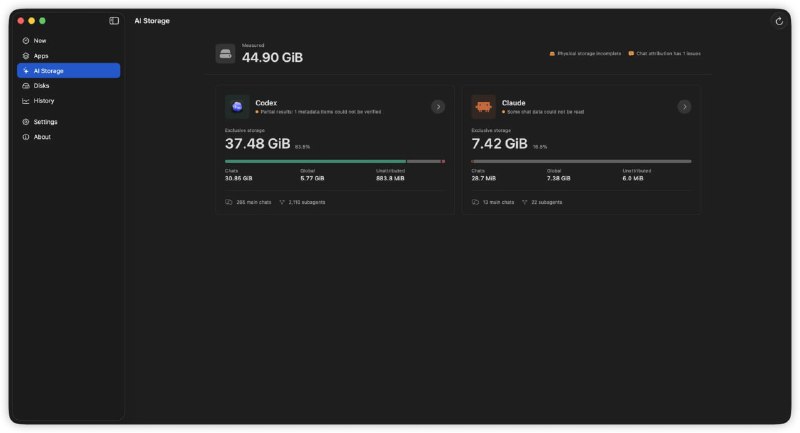Minimize the window with the yellow button
This screenshot has width=800, height=433.
pos(32,21)
